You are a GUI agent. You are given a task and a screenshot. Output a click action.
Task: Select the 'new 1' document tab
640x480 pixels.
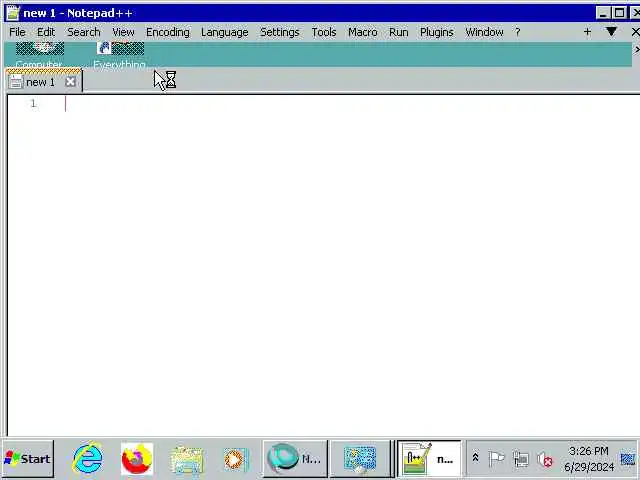pyautogui.click(x=40, y=82)
